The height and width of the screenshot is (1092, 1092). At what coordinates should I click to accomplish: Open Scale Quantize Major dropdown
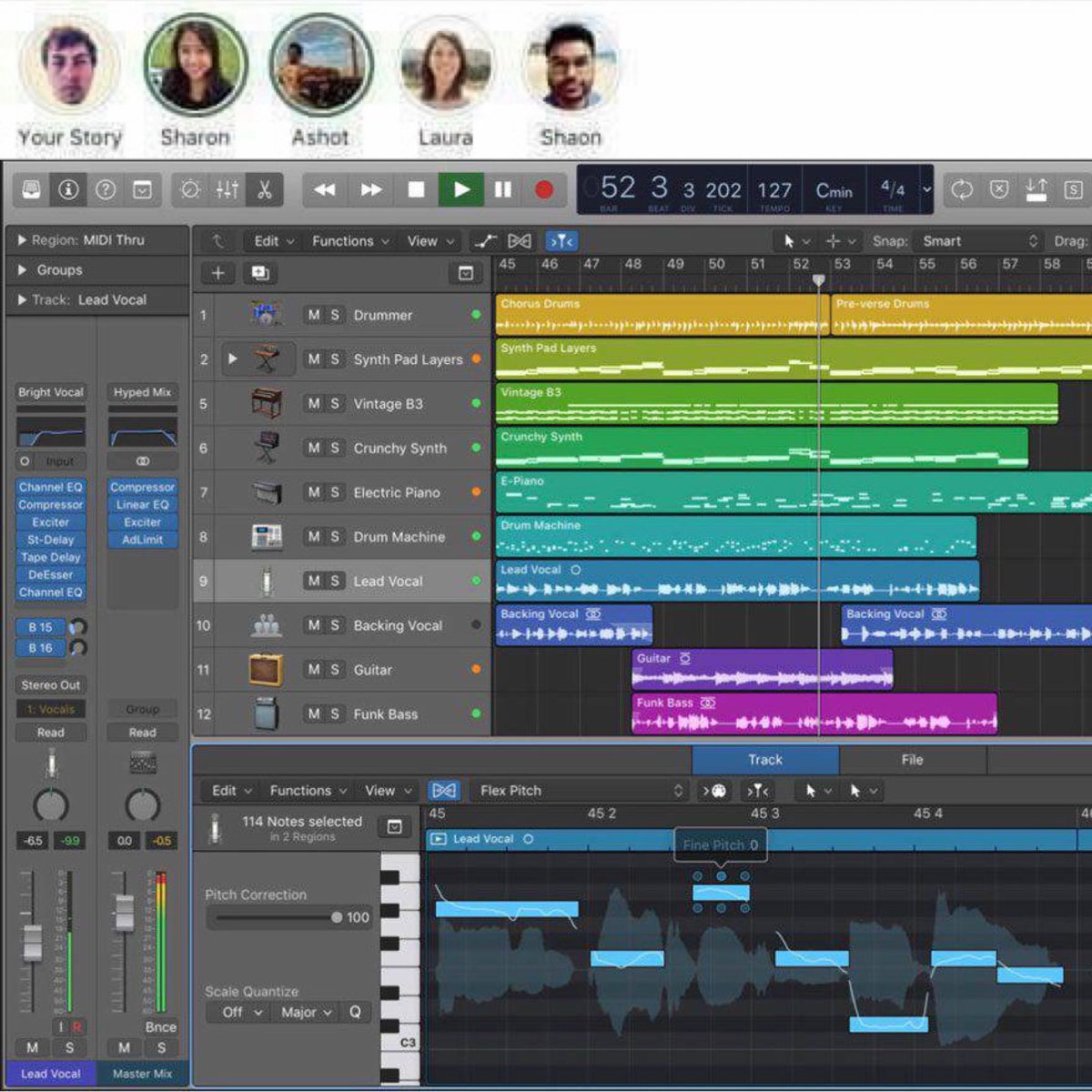(x=306, y=1012)
